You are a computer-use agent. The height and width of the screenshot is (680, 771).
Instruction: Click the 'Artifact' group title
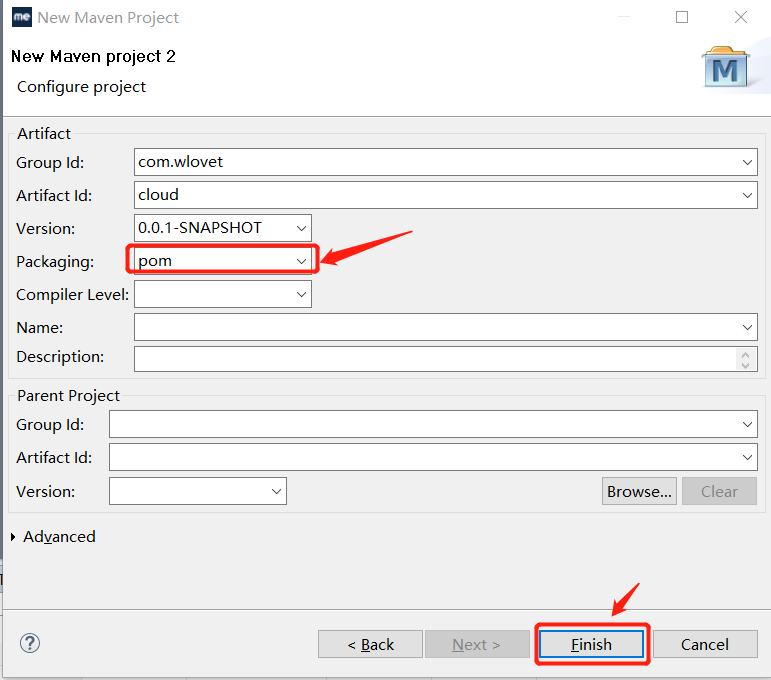tap(44, 134)
